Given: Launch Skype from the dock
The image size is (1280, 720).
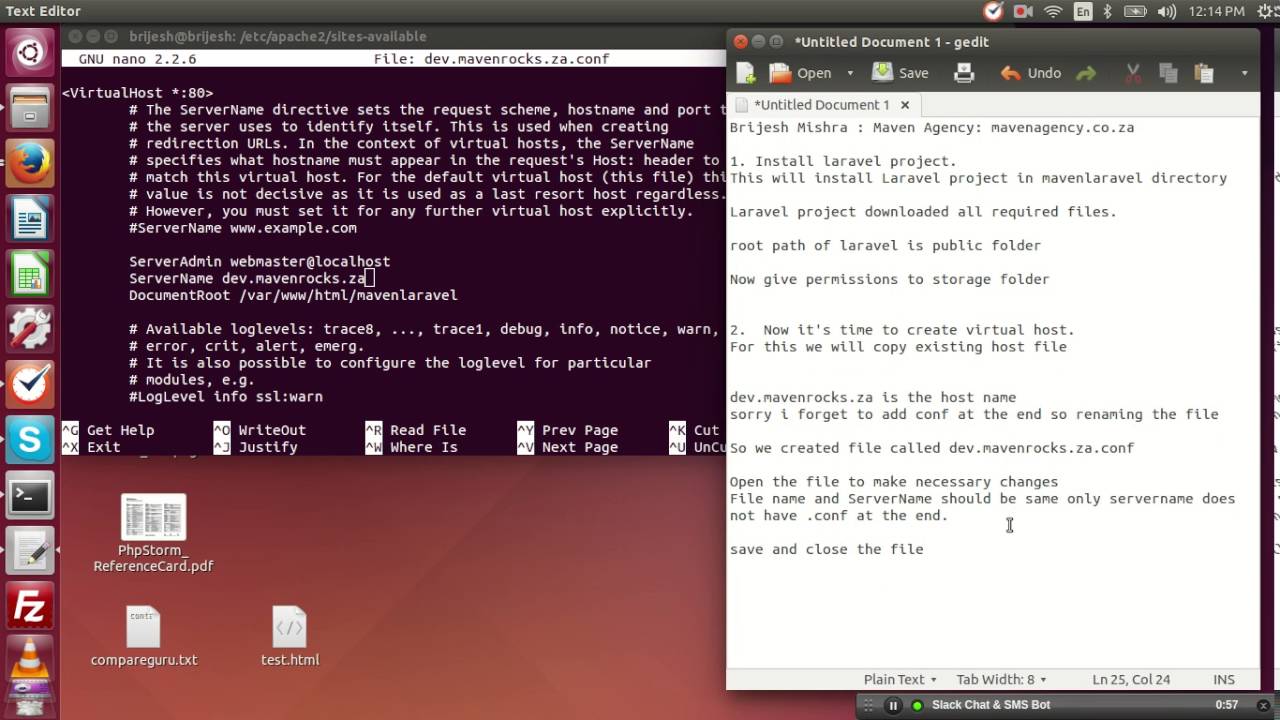Looking at the screenshot, I should 30,439.
